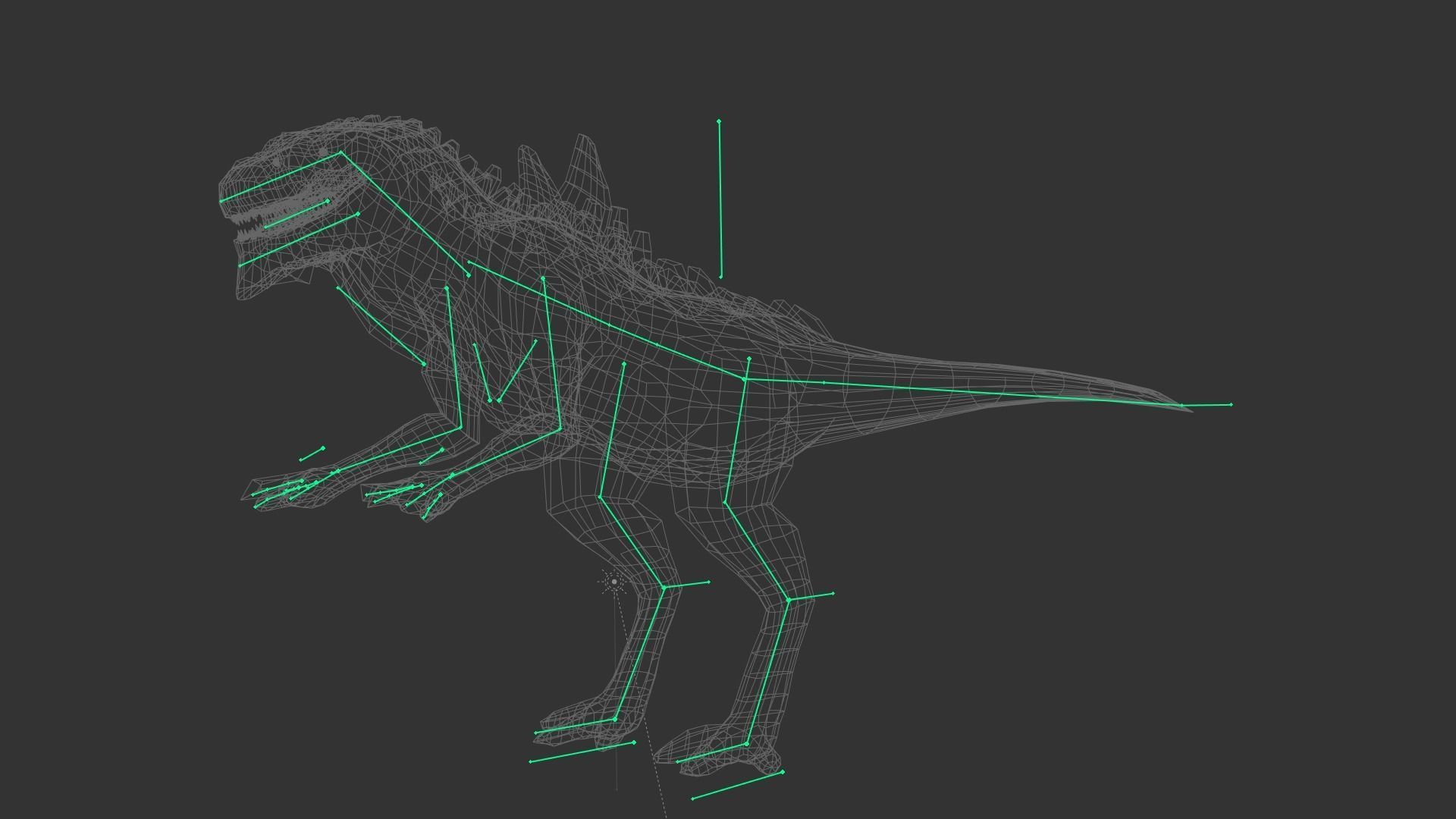Select the point light object beside the knee
This screenshot has width=1456, height=819.
click(614, 582)
